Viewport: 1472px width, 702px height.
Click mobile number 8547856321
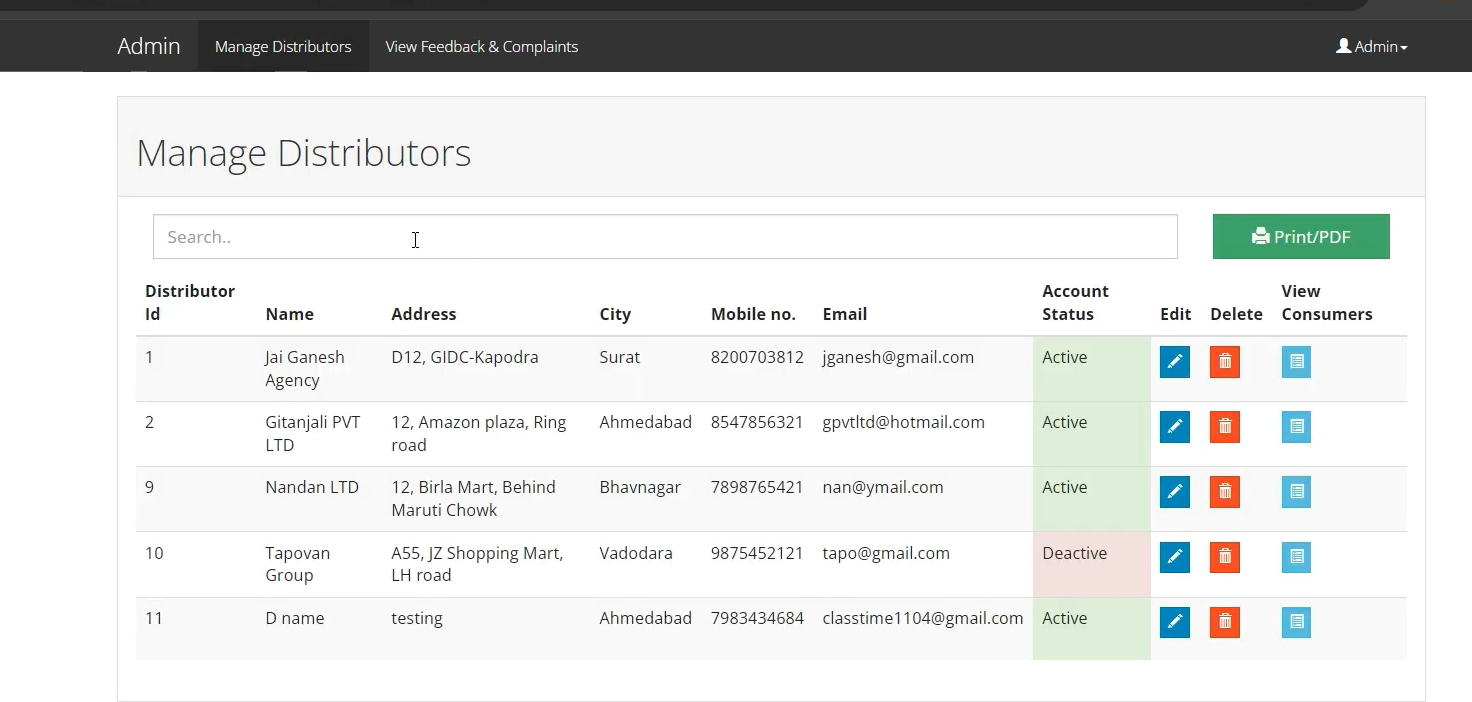click(757, 422)
